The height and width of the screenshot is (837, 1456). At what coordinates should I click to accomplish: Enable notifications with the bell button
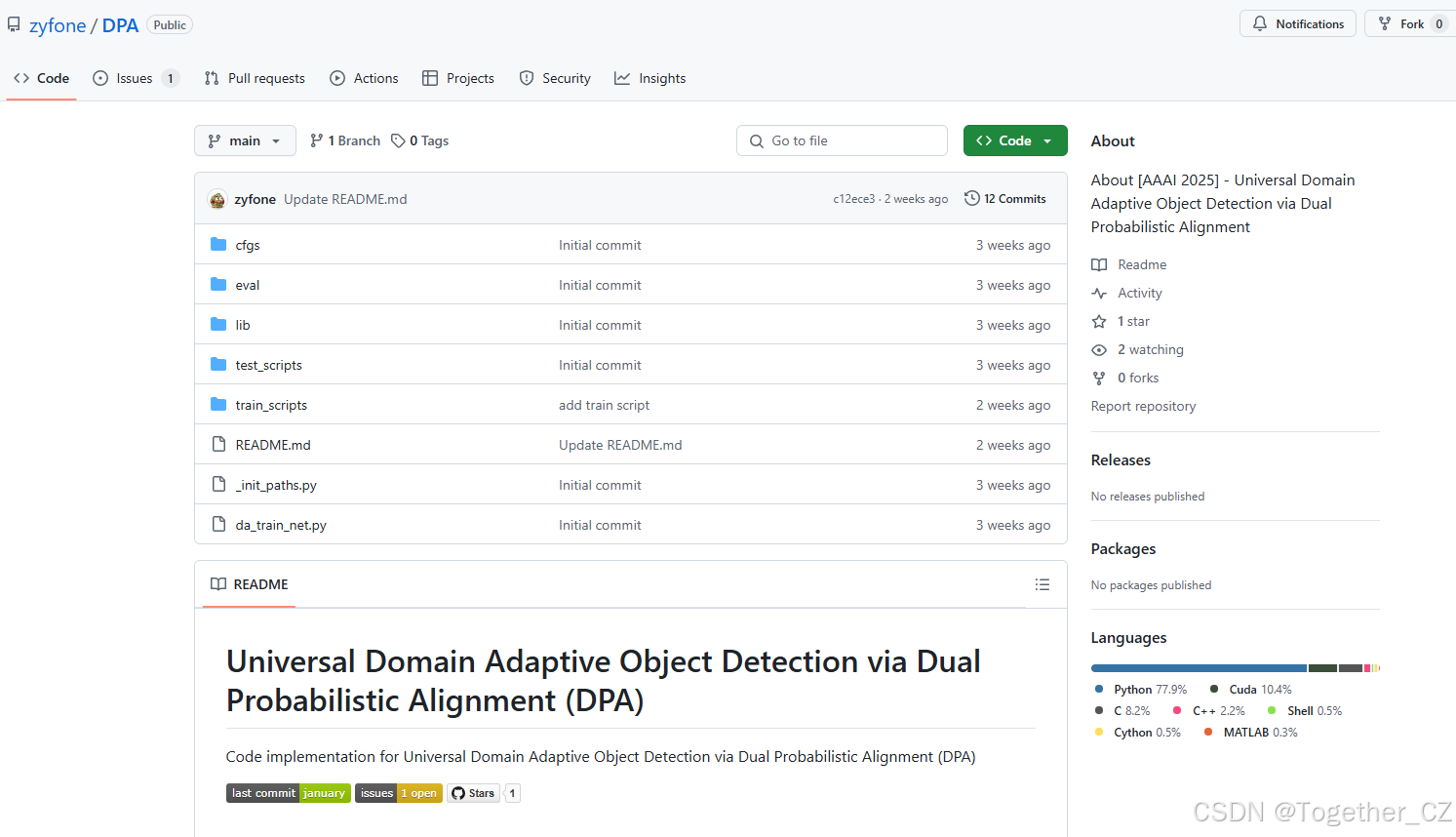[1297, 23]
